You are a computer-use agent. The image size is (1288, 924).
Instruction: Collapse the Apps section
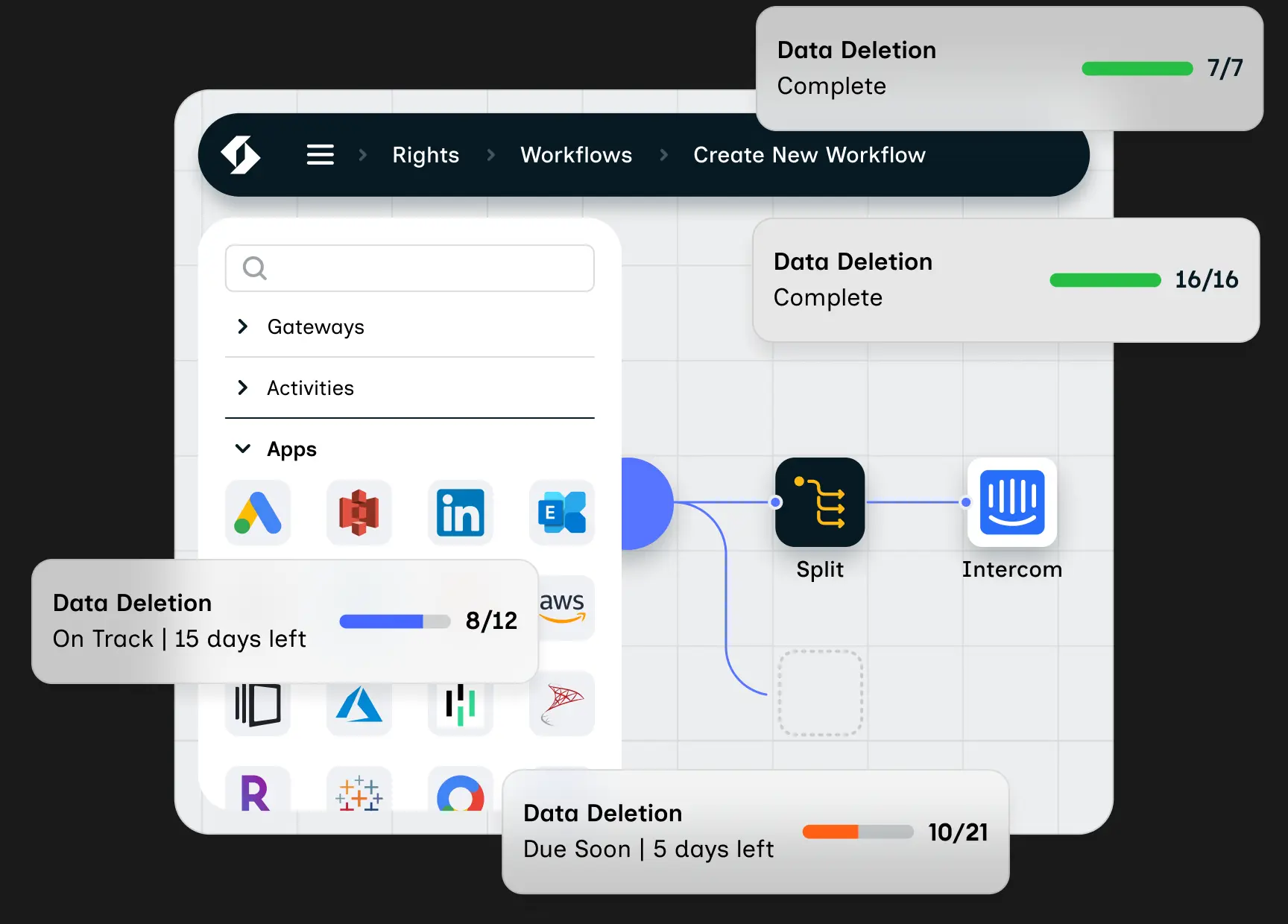pyautogui.click(x=291, y=449)
